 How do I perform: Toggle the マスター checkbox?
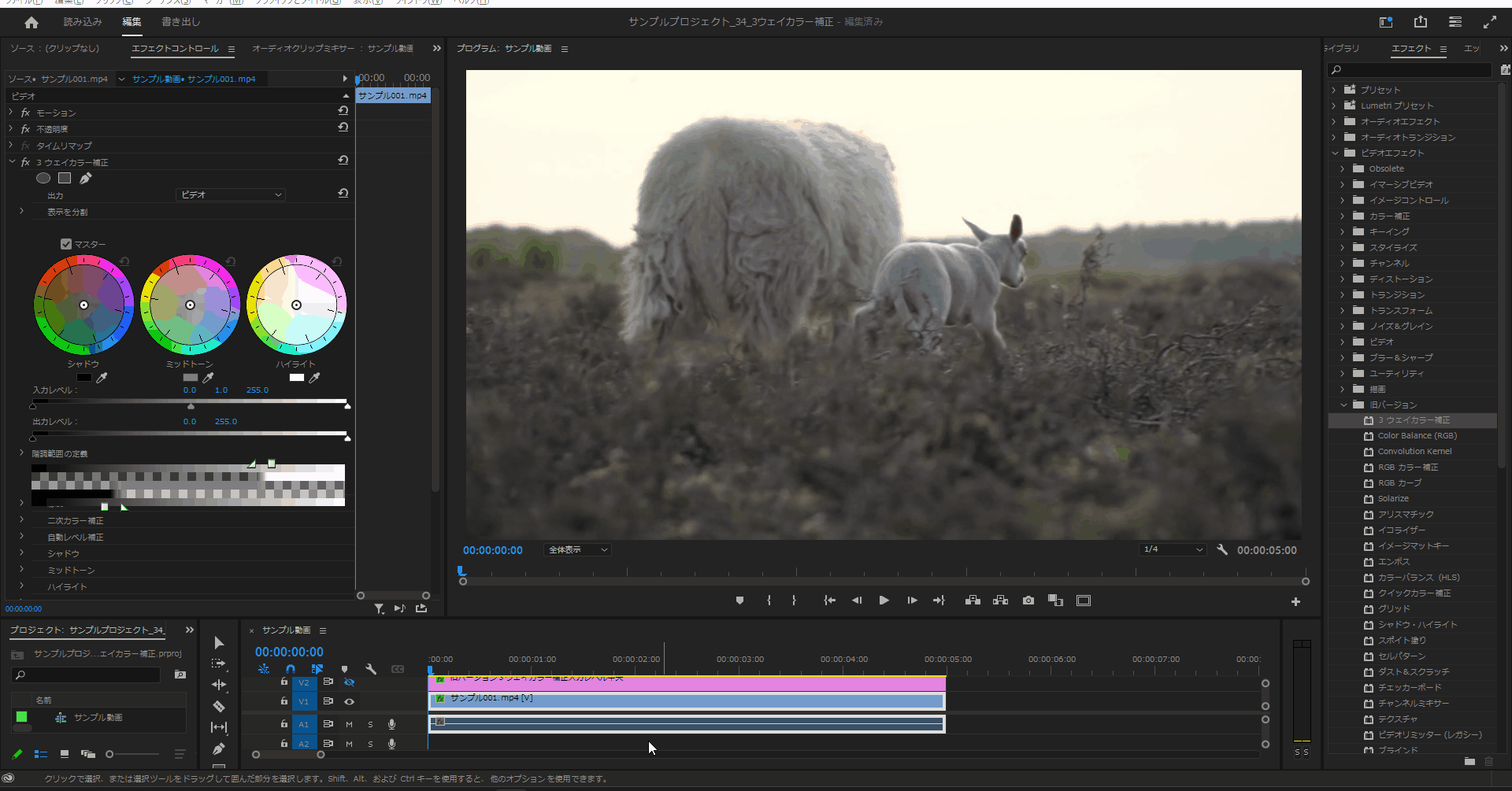click(x=66, y=244)
